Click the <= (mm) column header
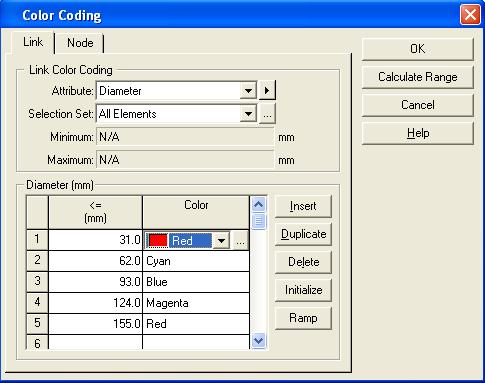The height and width of the screenshot is (383, 485). pos(95,212)
